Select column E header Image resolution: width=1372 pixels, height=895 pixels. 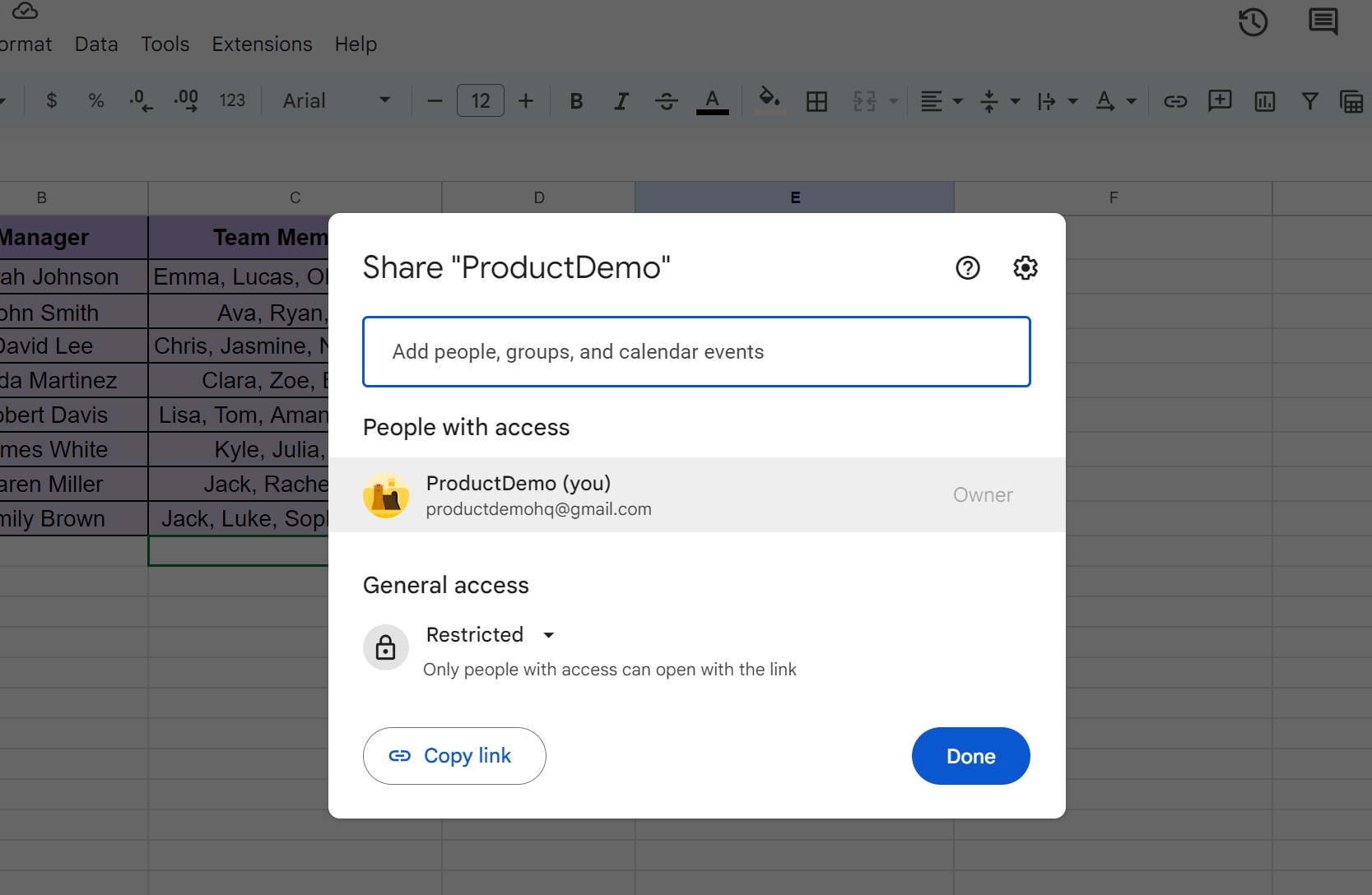(x=795, y=197)
